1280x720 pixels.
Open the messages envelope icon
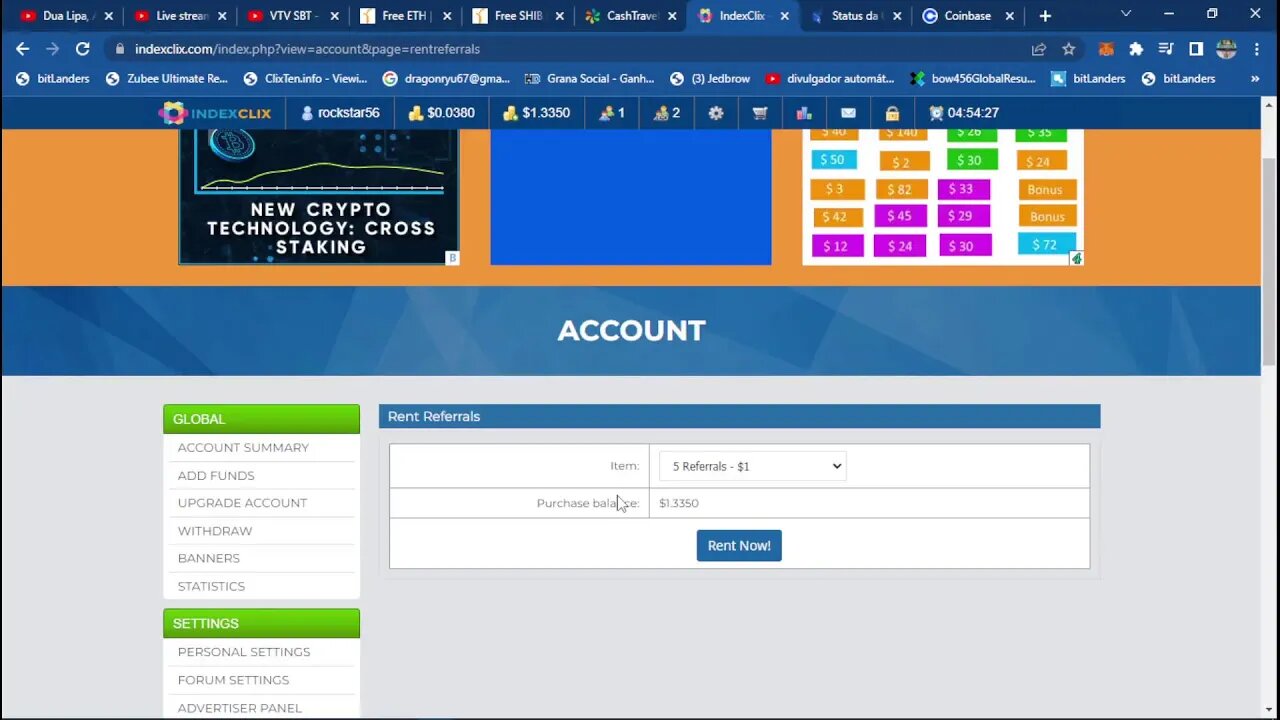848,113
